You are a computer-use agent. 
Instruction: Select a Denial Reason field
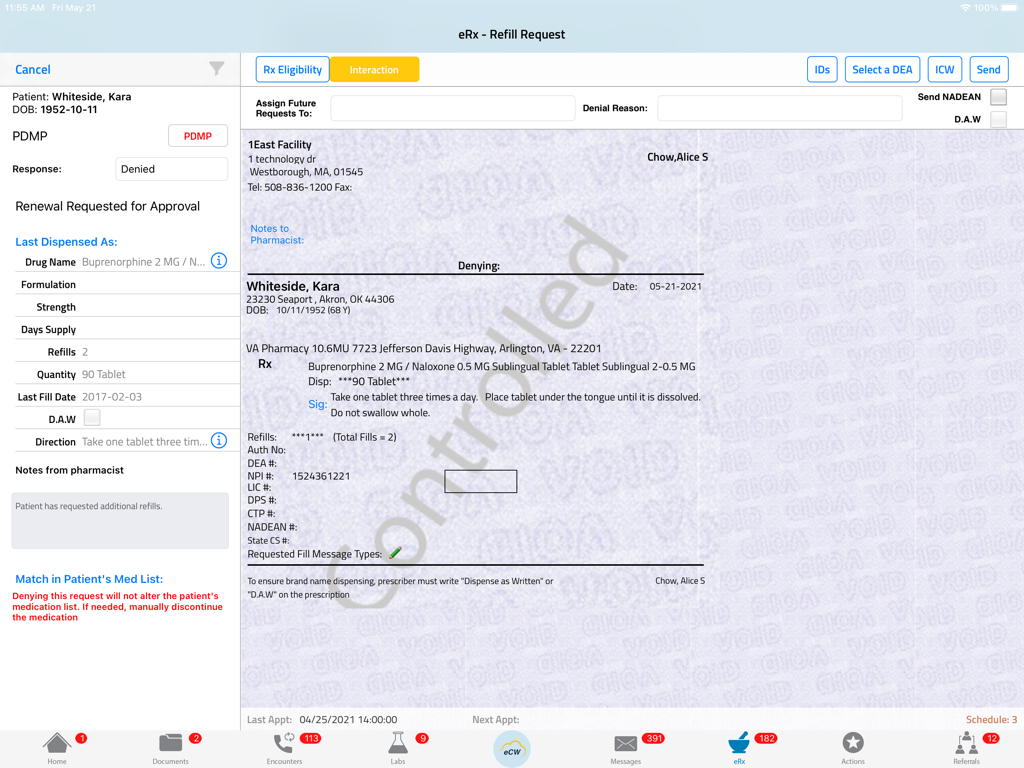tap(779, 108)
